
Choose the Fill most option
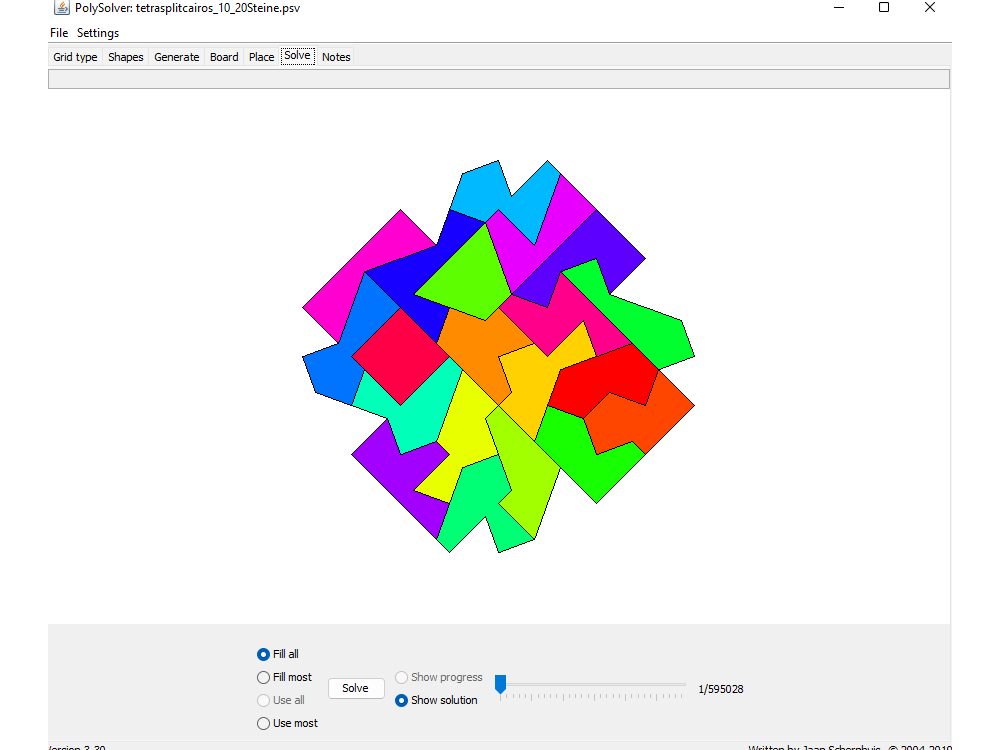click(x=264, y=677)
